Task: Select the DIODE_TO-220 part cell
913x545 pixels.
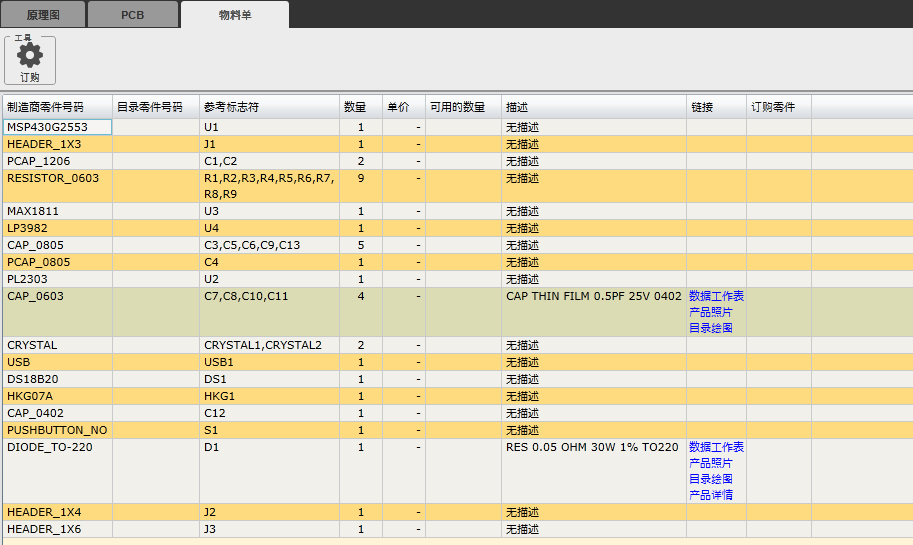Action: [58, 471]
